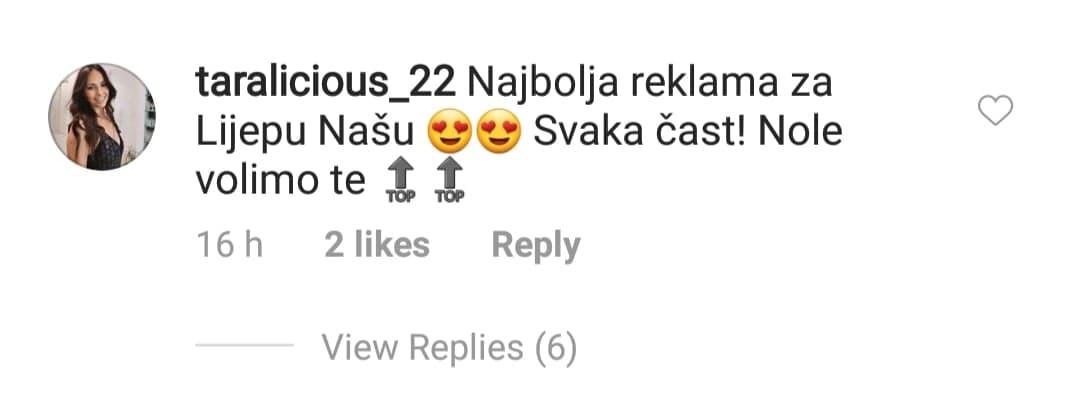
Task: Open the taralicious_22 username link
Action: pos(326,83)
